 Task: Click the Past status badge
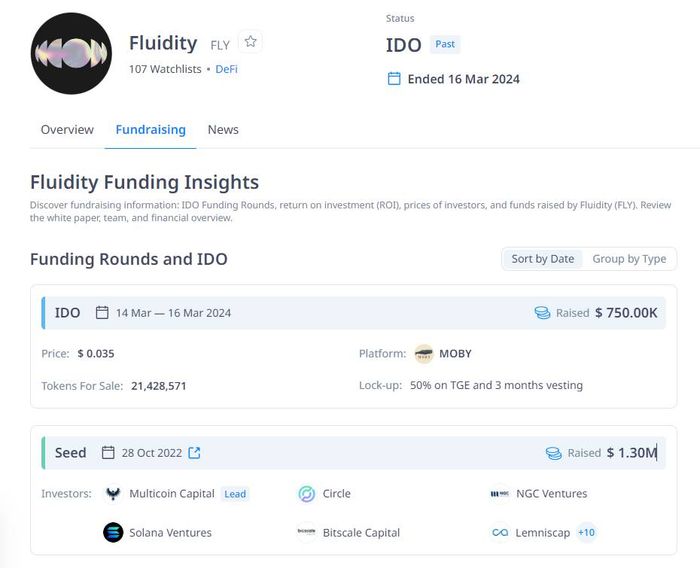coord(445,44)
